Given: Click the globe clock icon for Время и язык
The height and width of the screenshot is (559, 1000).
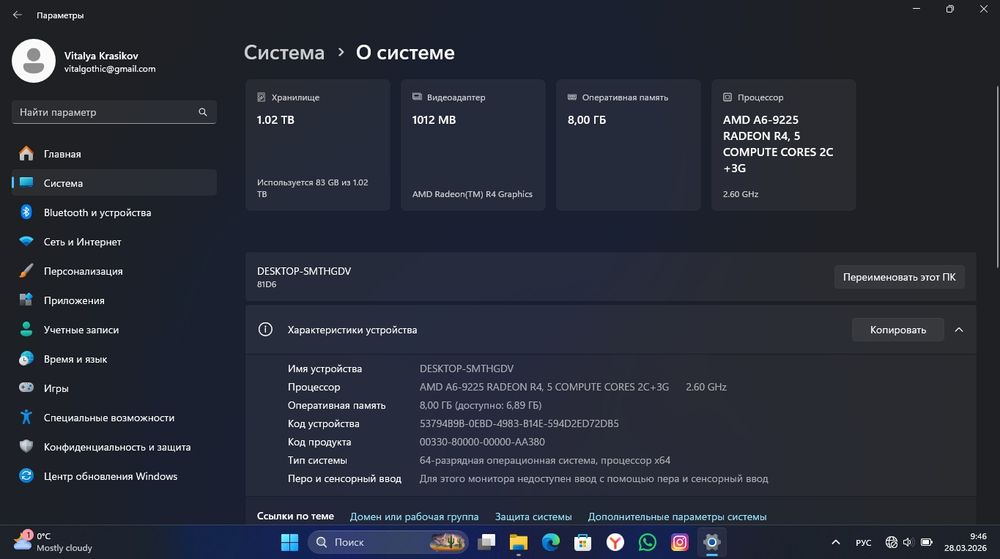Looking at the screenshot, I should point(26,359).
